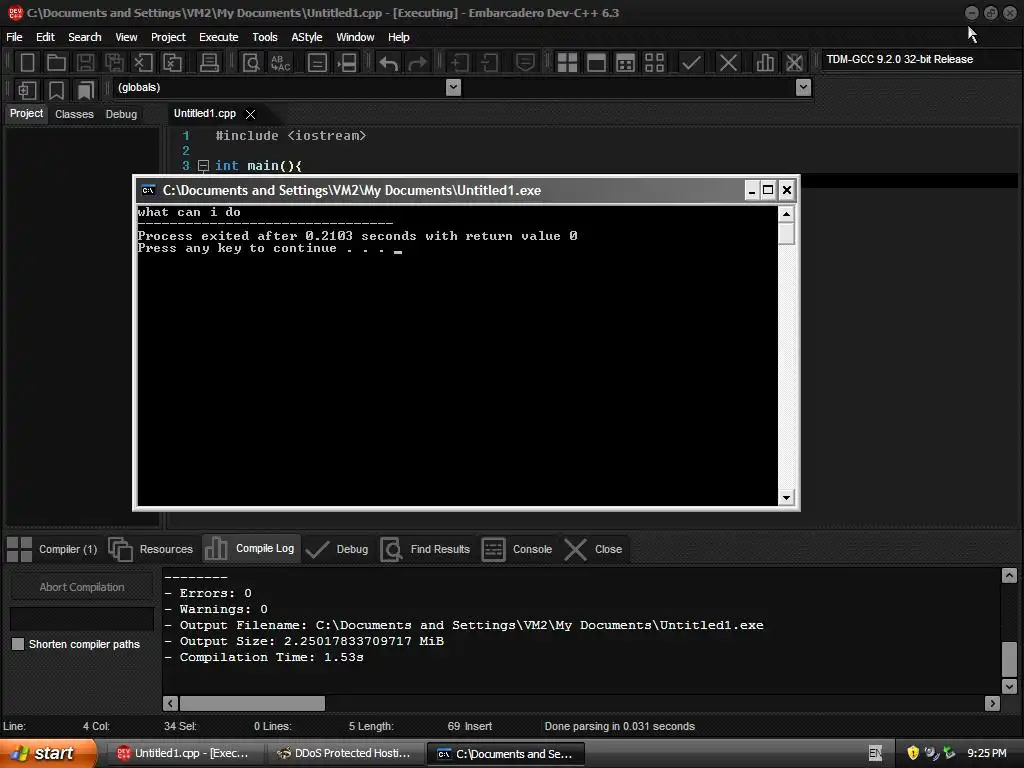This screenshot has width=1024, height=768.
Task: Click the Insert snippet icon beside bookmarks
Action: [27, 90]
